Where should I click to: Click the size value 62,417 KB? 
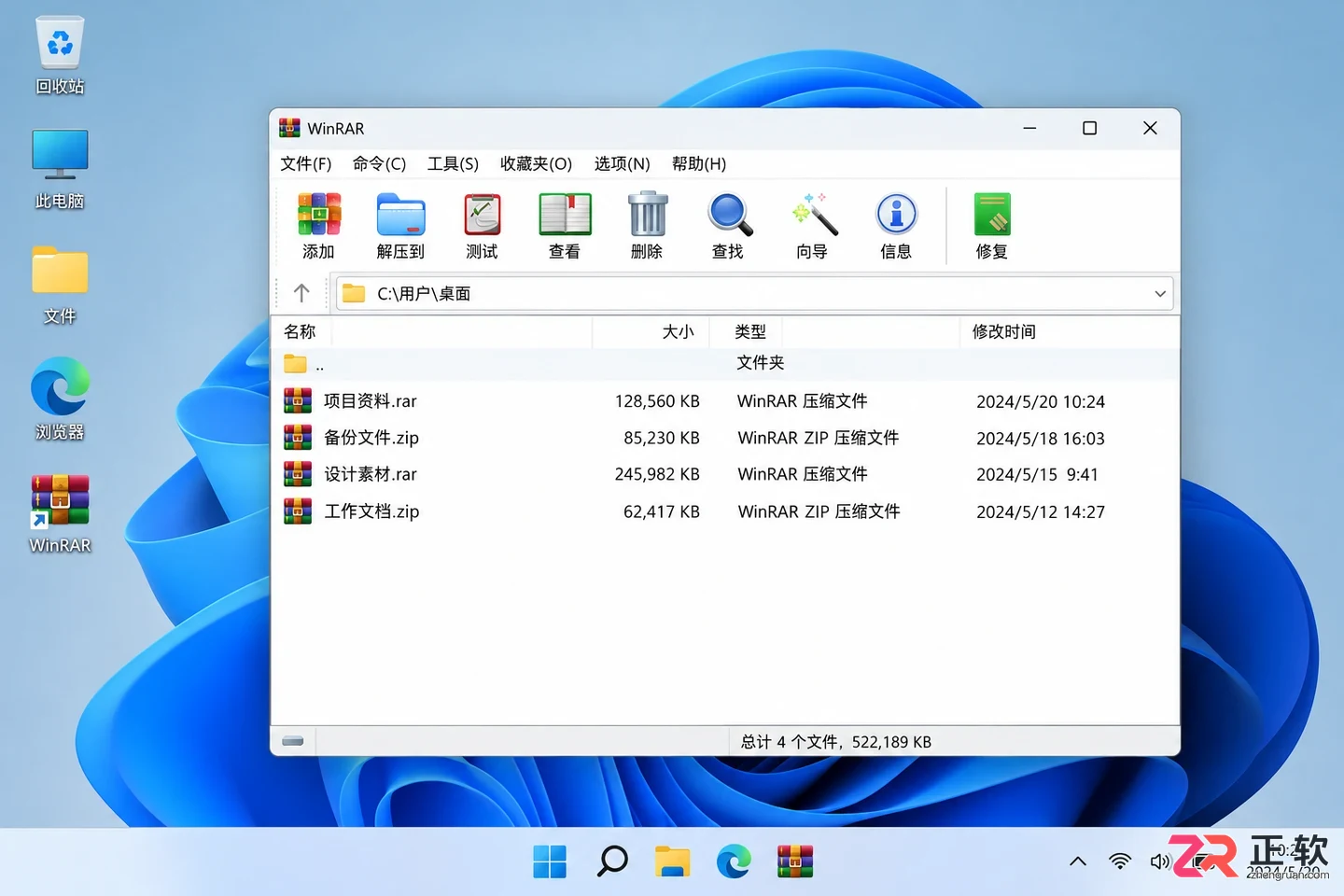[662, 511]
